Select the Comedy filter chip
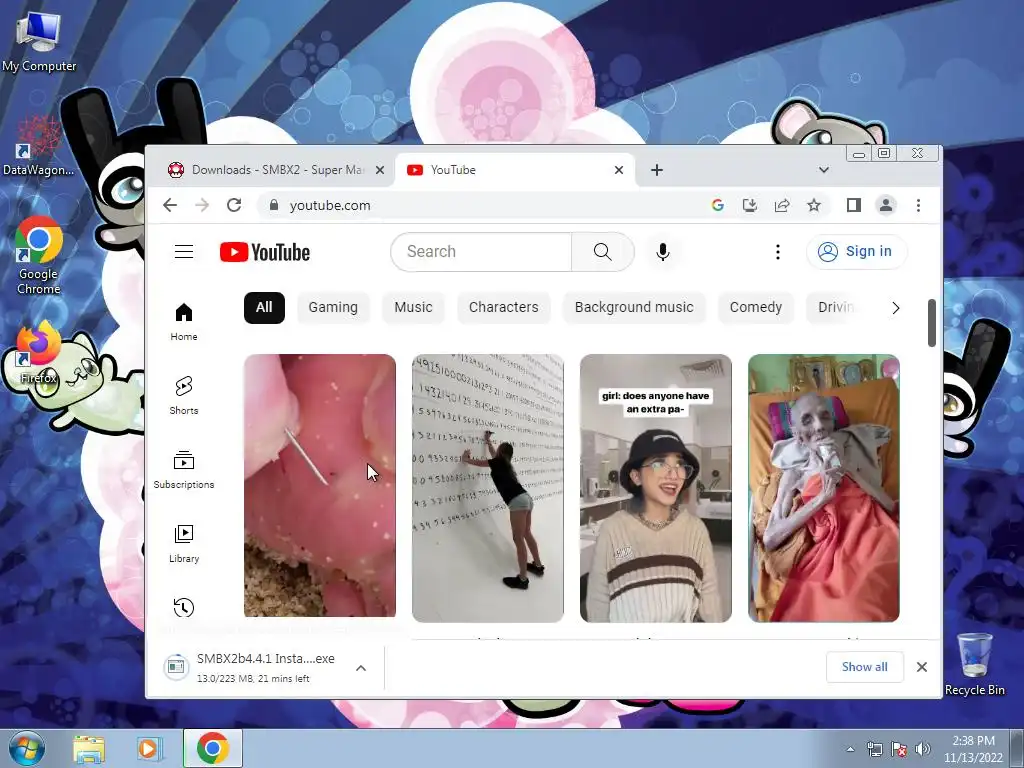The image size is (1024, 768). coord(756,308)
